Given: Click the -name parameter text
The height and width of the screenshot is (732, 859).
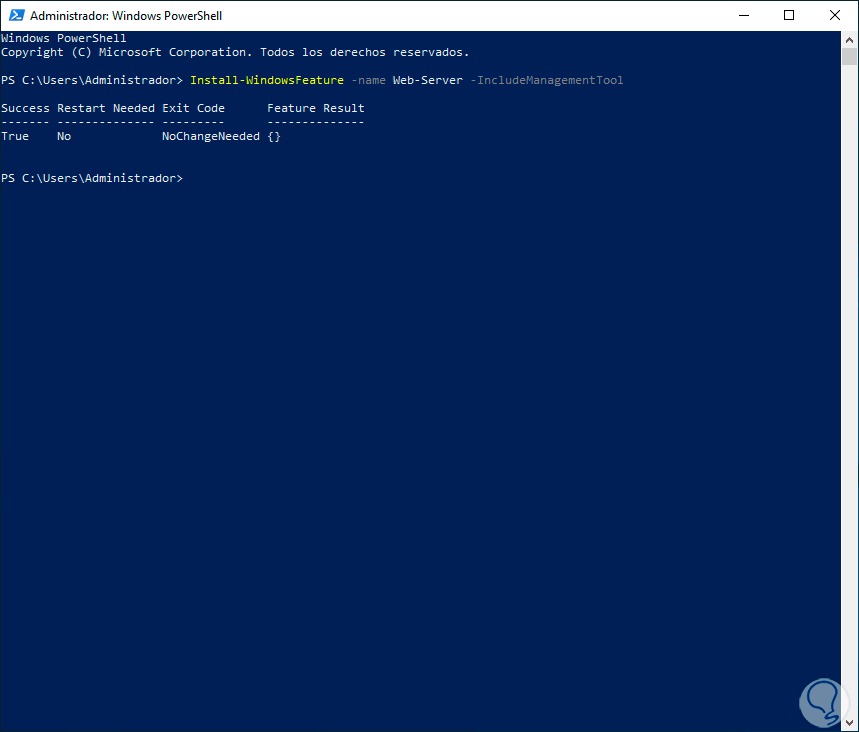Looking at the screenshot, I should (x=368, y=80).
